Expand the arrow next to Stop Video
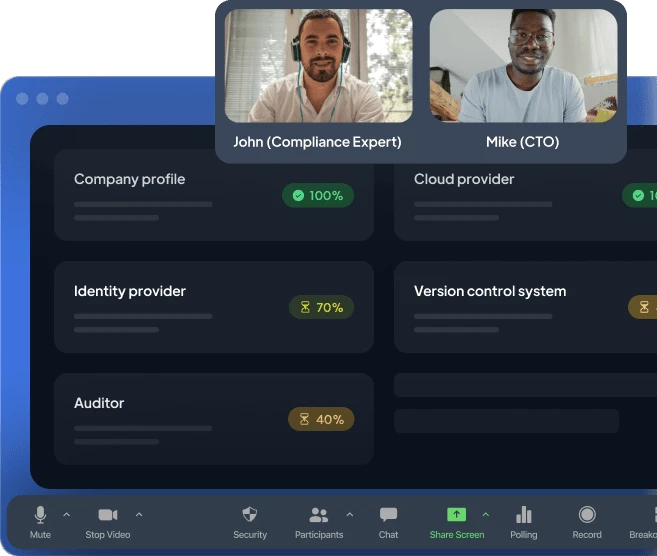This screenshot has height=556, width=657. (x=139, y=515)
